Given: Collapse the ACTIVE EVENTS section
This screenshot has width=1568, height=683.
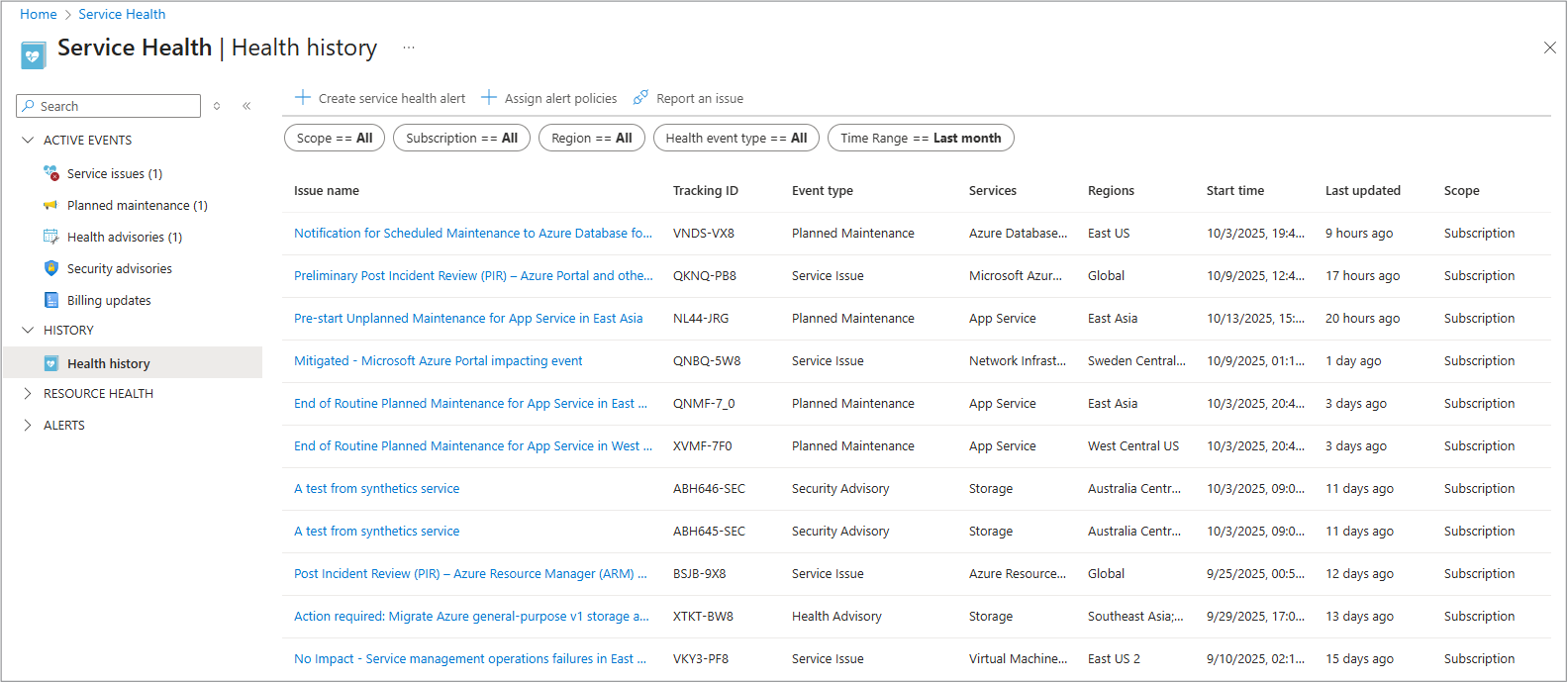Looking at the screenshot, I should pyautogui.click(x=28, y=141).
